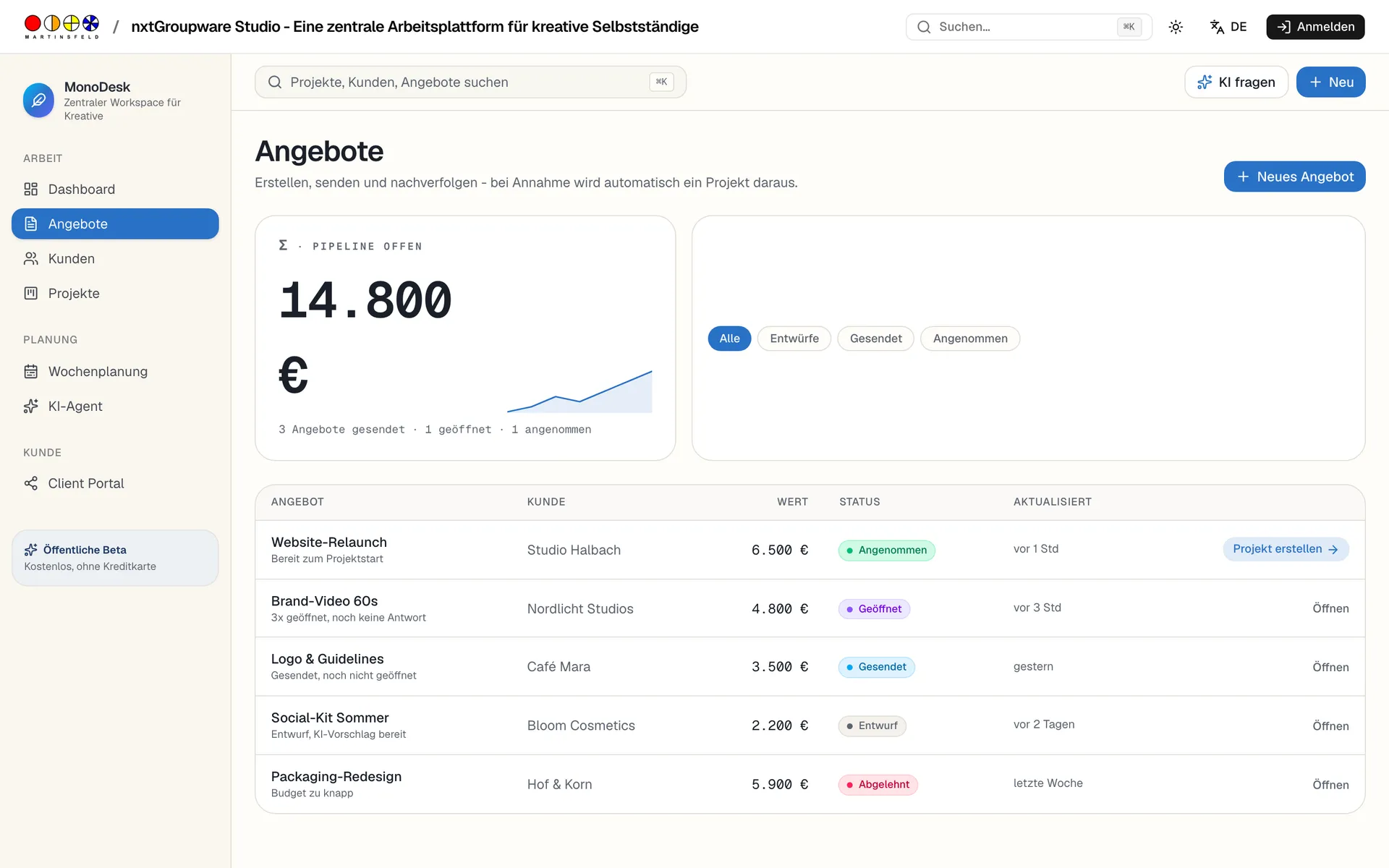The height and width of the screenshot is (868, 1389).
Task: Click the Dashboard grid icon
Action: [x=30, y=189]
